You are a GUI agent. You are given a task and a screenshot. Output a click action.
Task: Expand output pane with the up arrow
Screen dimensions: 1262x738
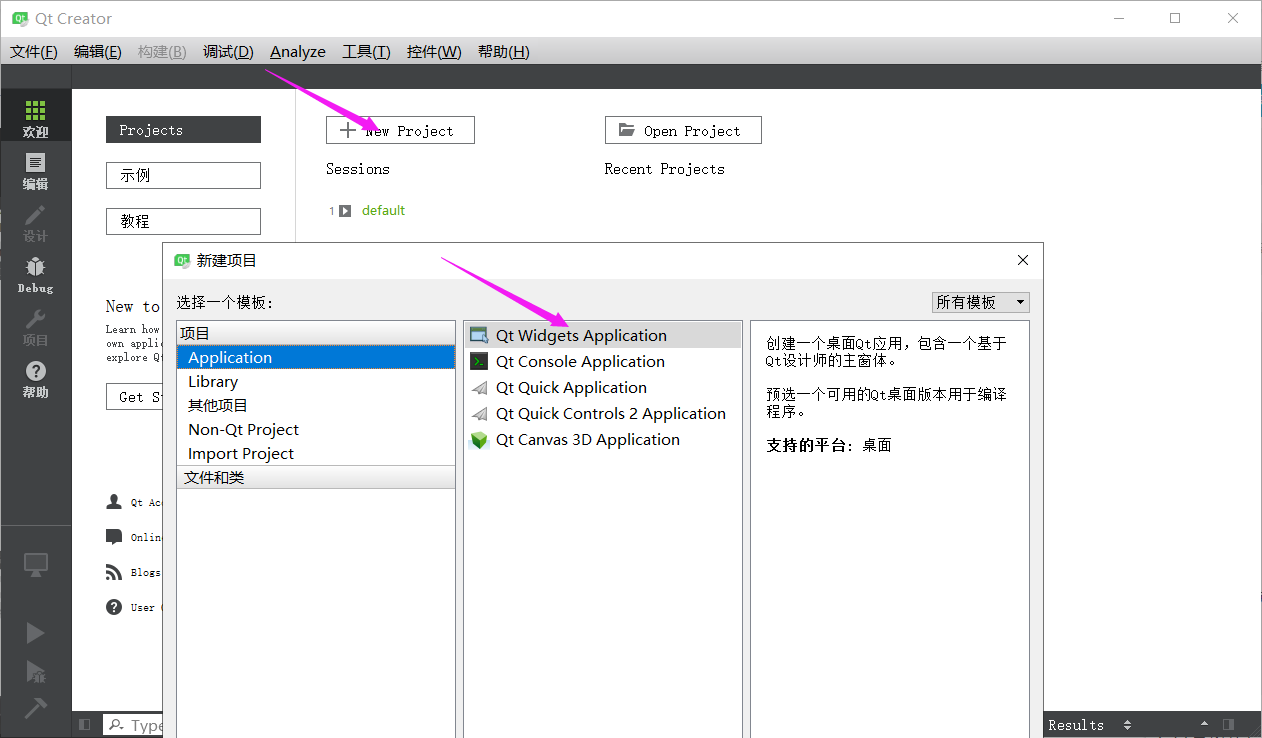[x=1204, y=724]
